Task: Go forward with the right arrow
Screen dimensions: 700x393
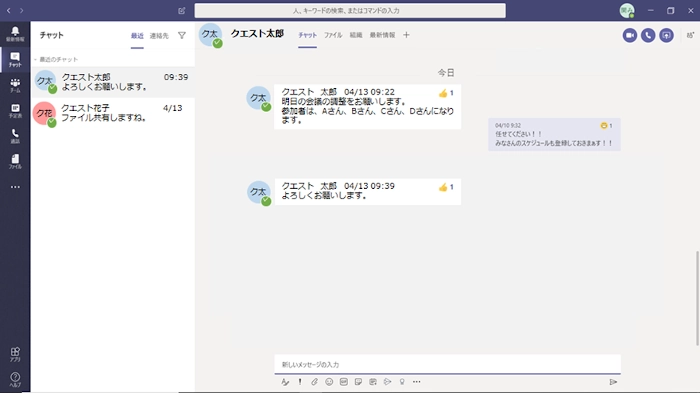Action: click(x=21, y=10)
